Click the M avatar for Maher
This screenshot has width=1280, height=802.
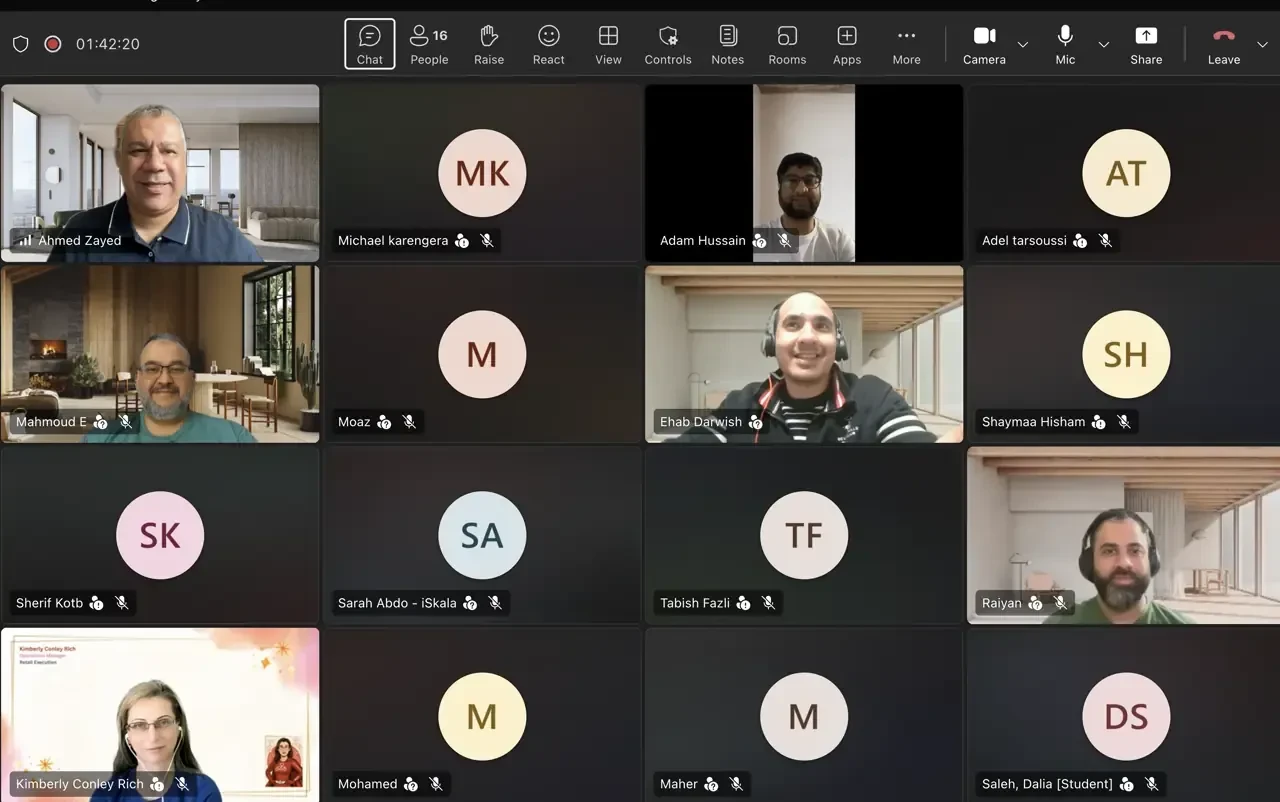click(x=804, y=716)
